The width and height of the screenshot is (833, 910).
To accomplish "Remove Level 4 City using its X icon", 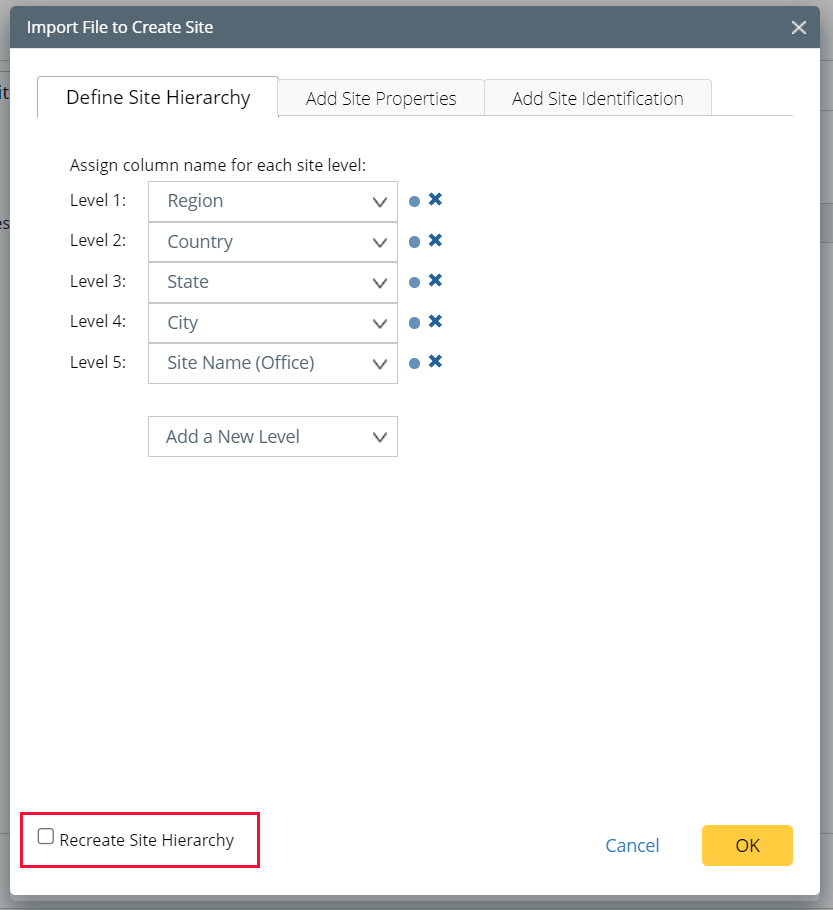I will coord(435,322).
